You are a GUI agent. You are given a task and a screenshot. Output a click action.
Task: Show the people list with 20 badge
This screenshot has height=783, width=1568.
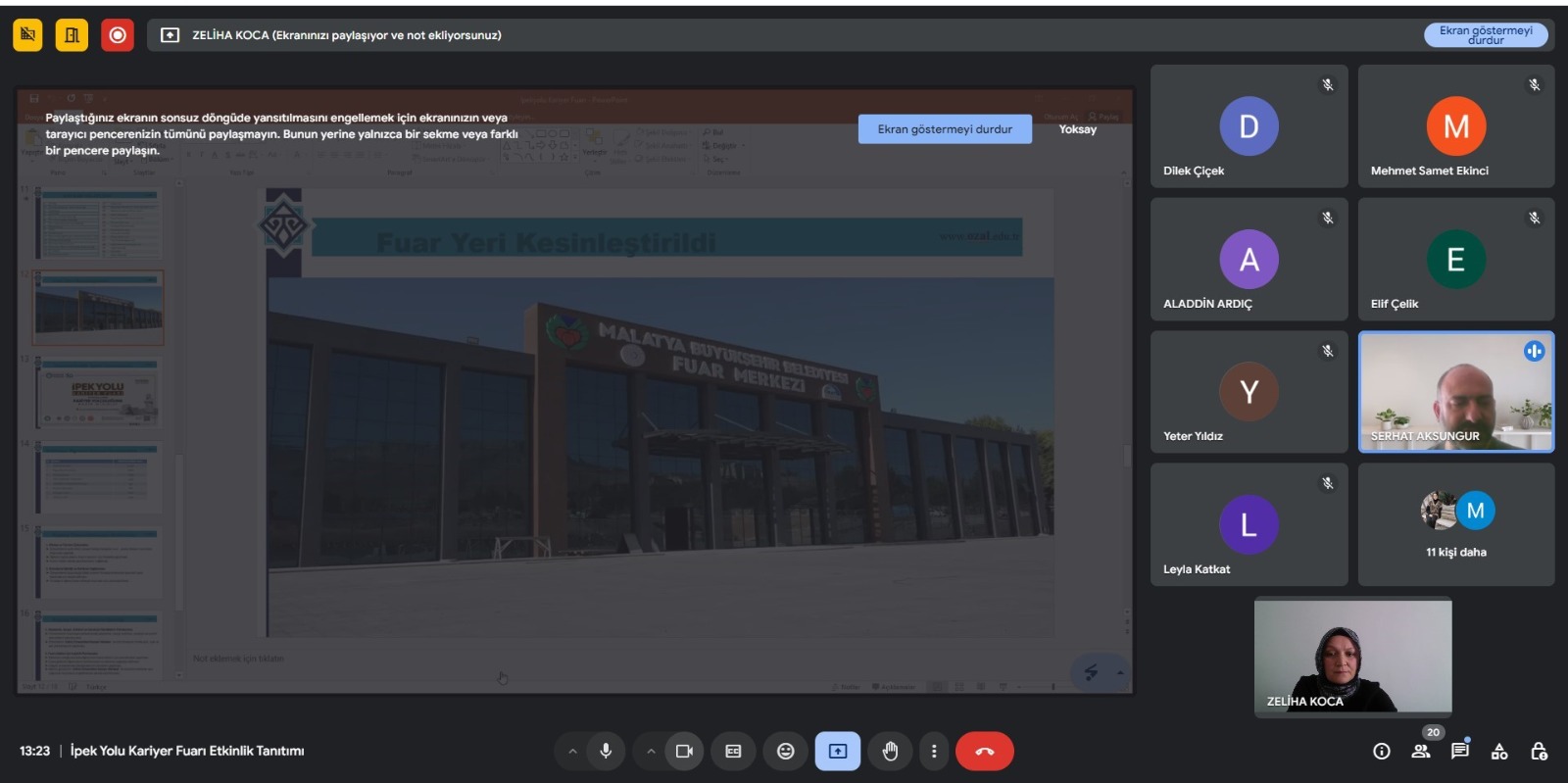pos(1421,752)
